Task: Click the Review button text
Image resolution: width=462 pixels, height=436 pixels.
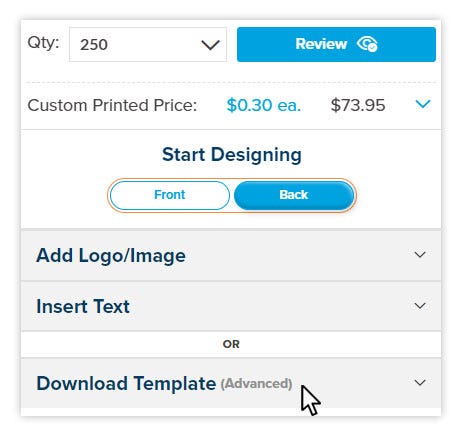Action: point(321,44)
